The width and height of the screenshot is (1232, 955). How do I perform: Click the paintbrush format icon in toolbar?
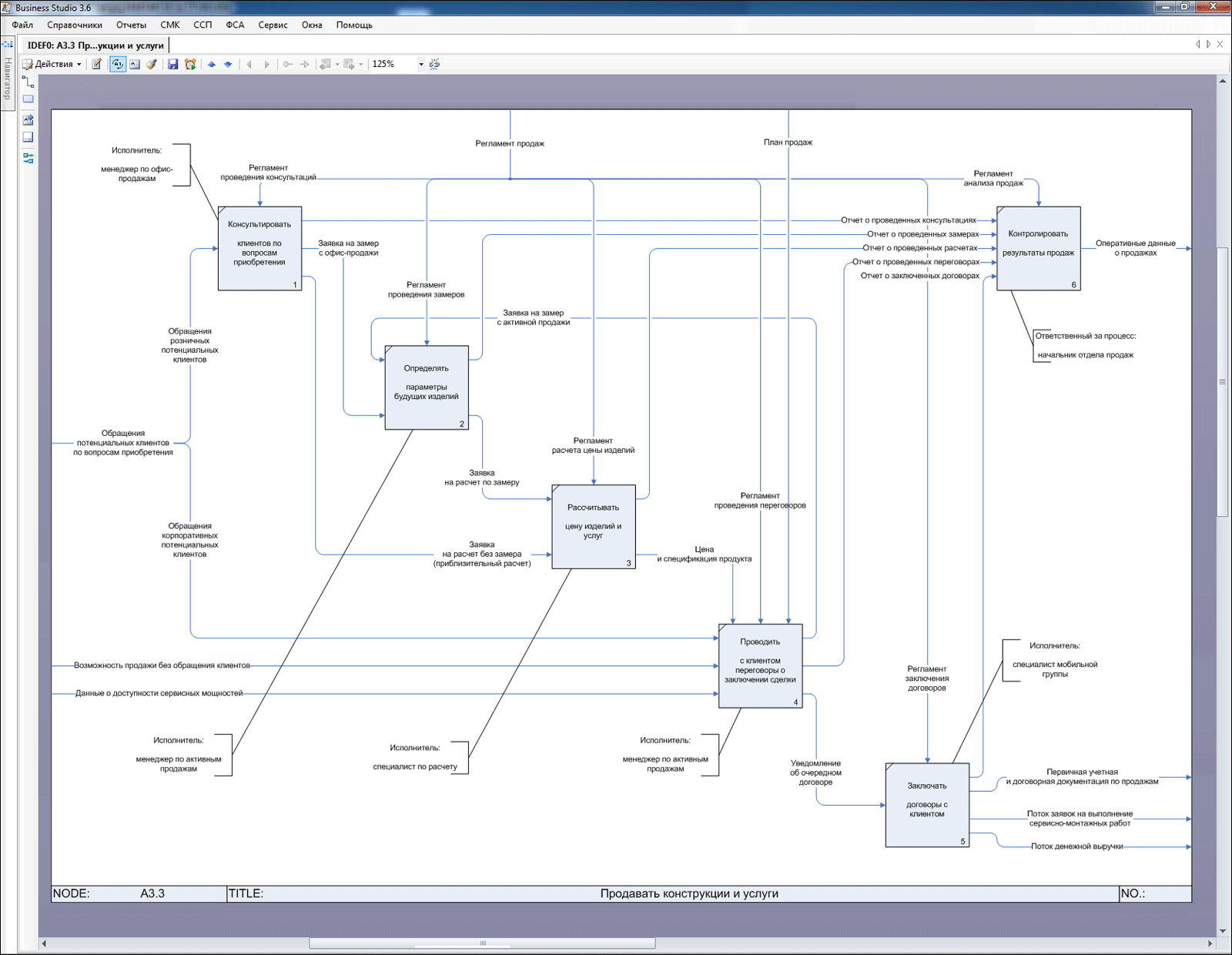coord(152,65)
